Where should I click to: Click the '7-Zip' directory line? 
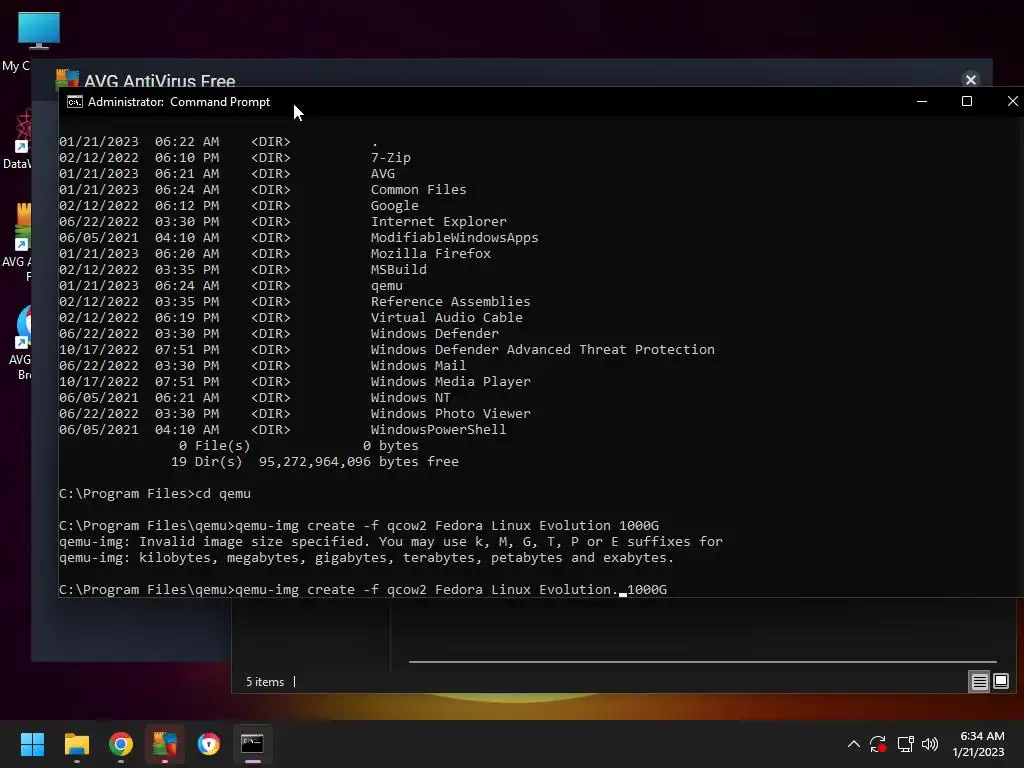[x=235, y=158]
